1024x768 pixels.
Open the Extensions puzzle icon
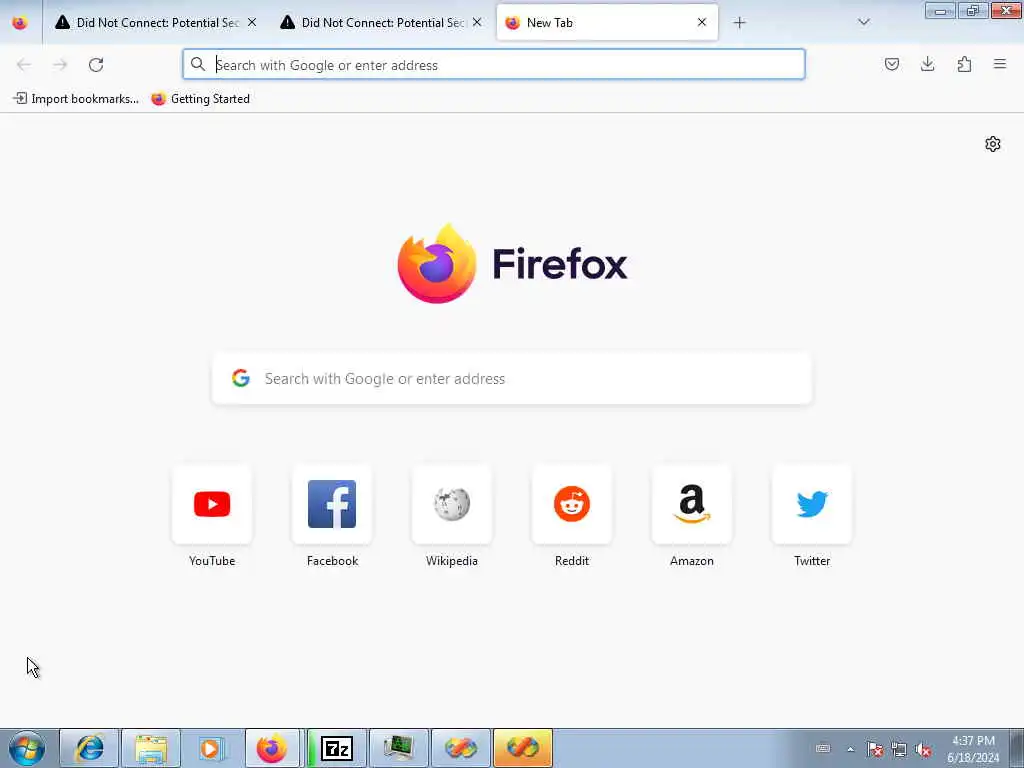click(964, 64)
